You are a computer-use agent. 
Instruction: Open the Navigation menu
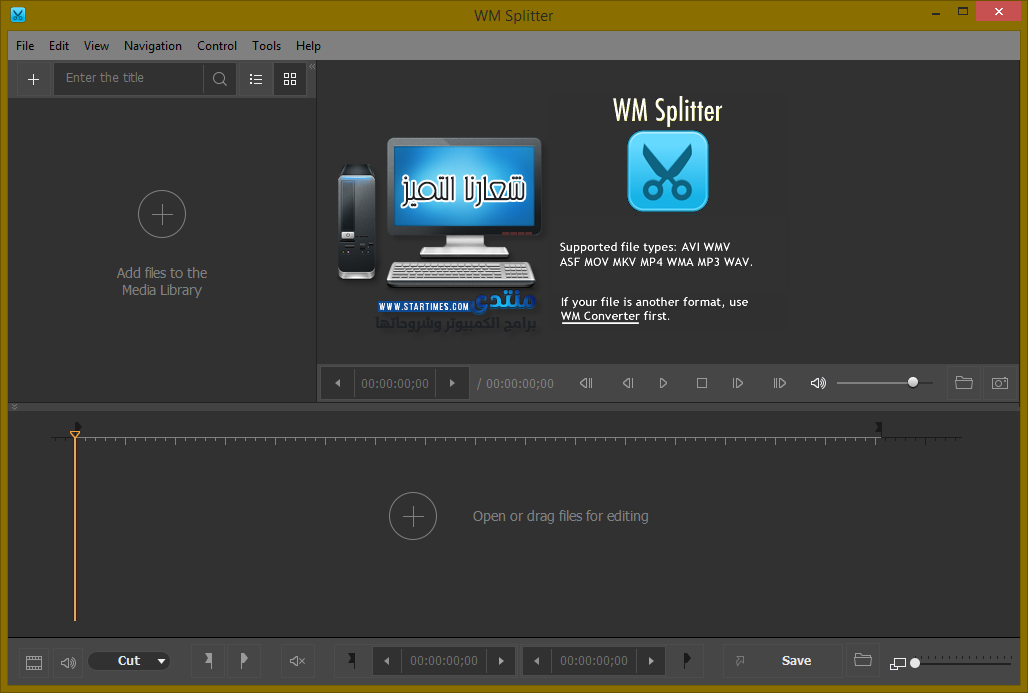[x=153, y=46]
